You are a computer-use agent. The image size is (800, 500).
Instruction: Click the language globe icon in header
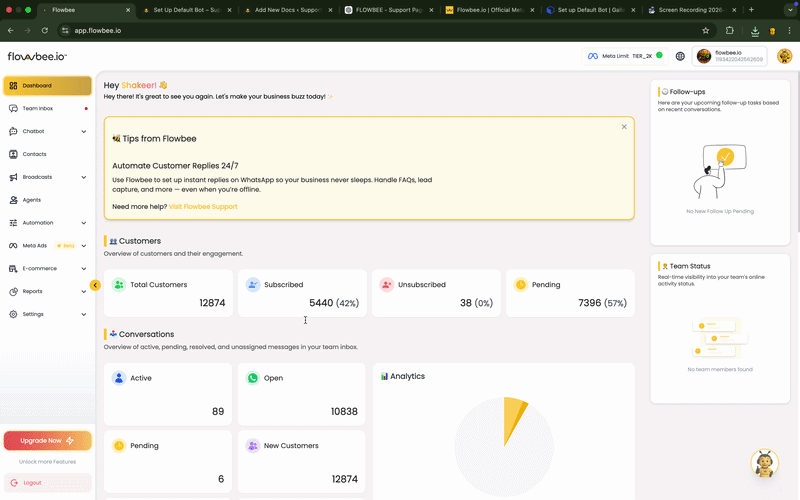point(680,56)
